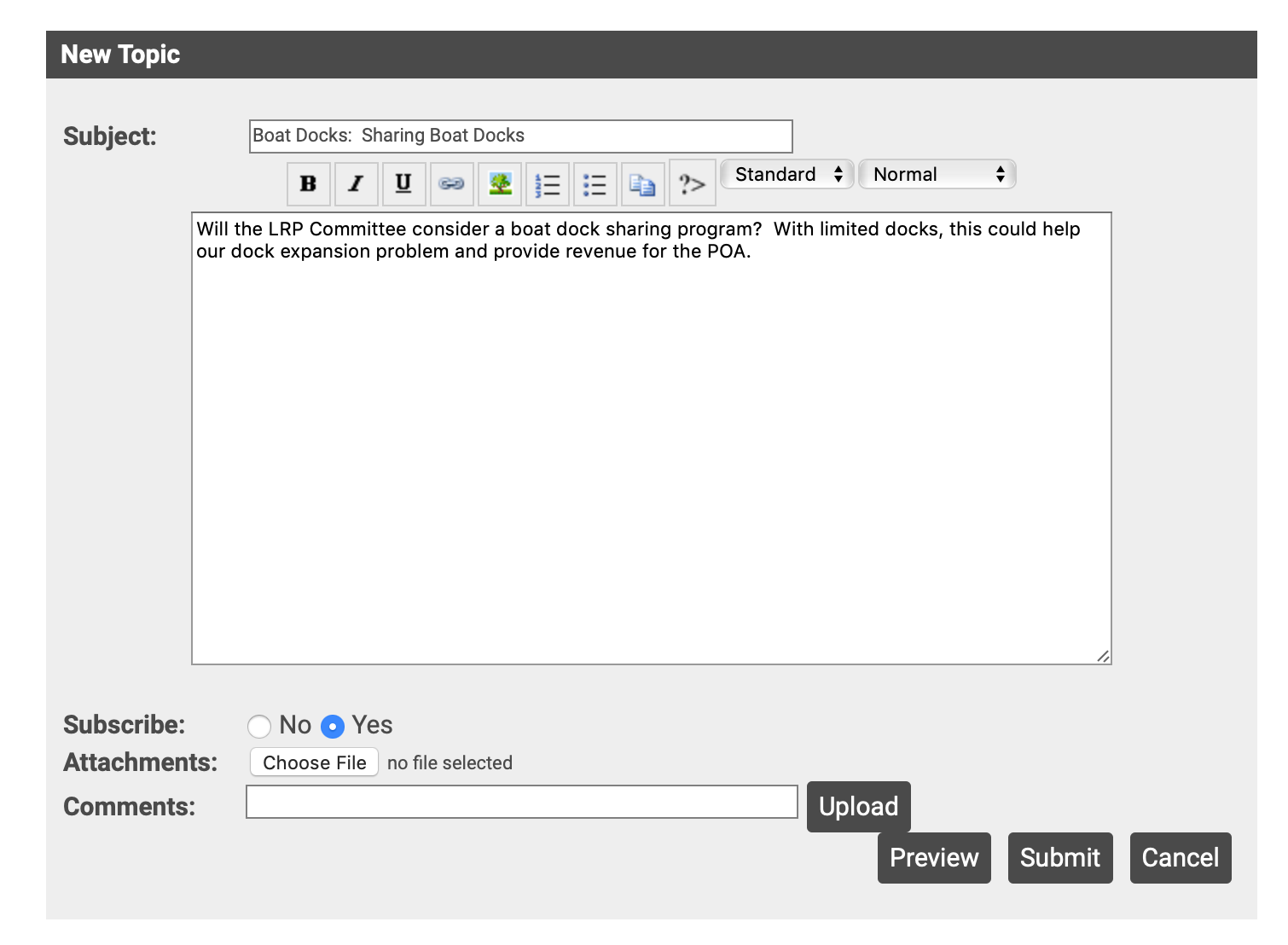Viewport: 1288px width, 945px height.
Task: Click the Comments: label
Action: pyautogui.click(x=130, y=806)
